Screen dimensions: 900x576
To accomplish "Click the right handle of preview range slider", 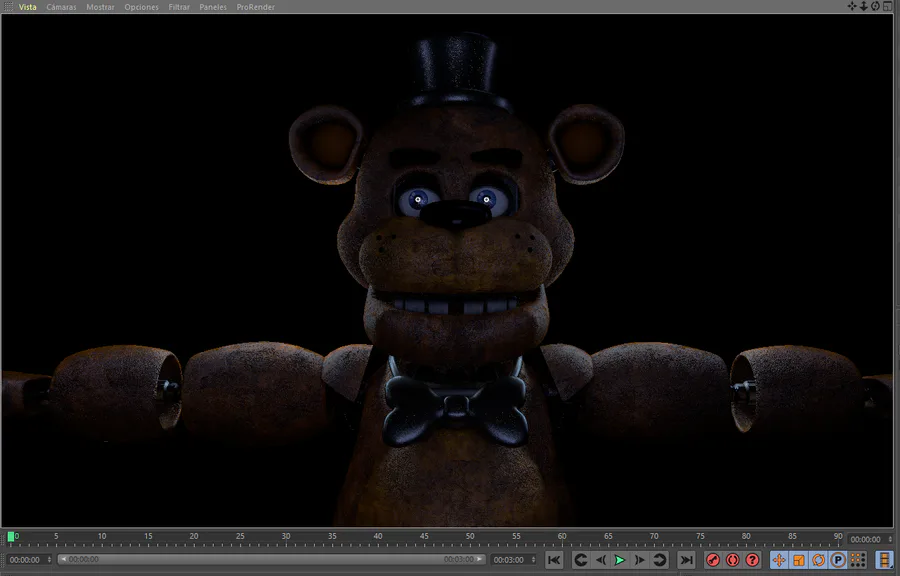I will (480, 559).
